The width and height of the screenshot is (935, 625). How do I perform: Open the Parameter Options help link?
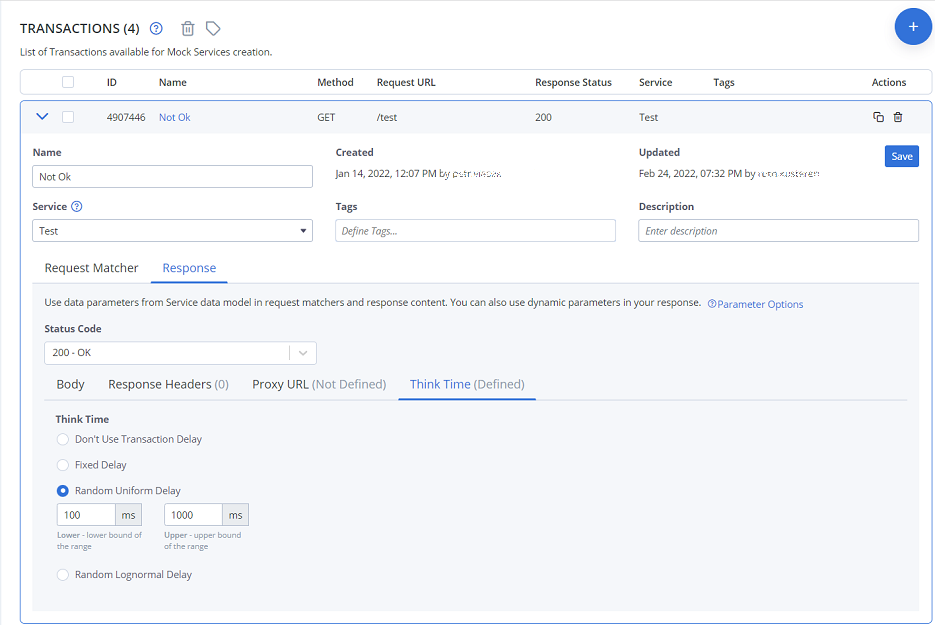(756, 304)
